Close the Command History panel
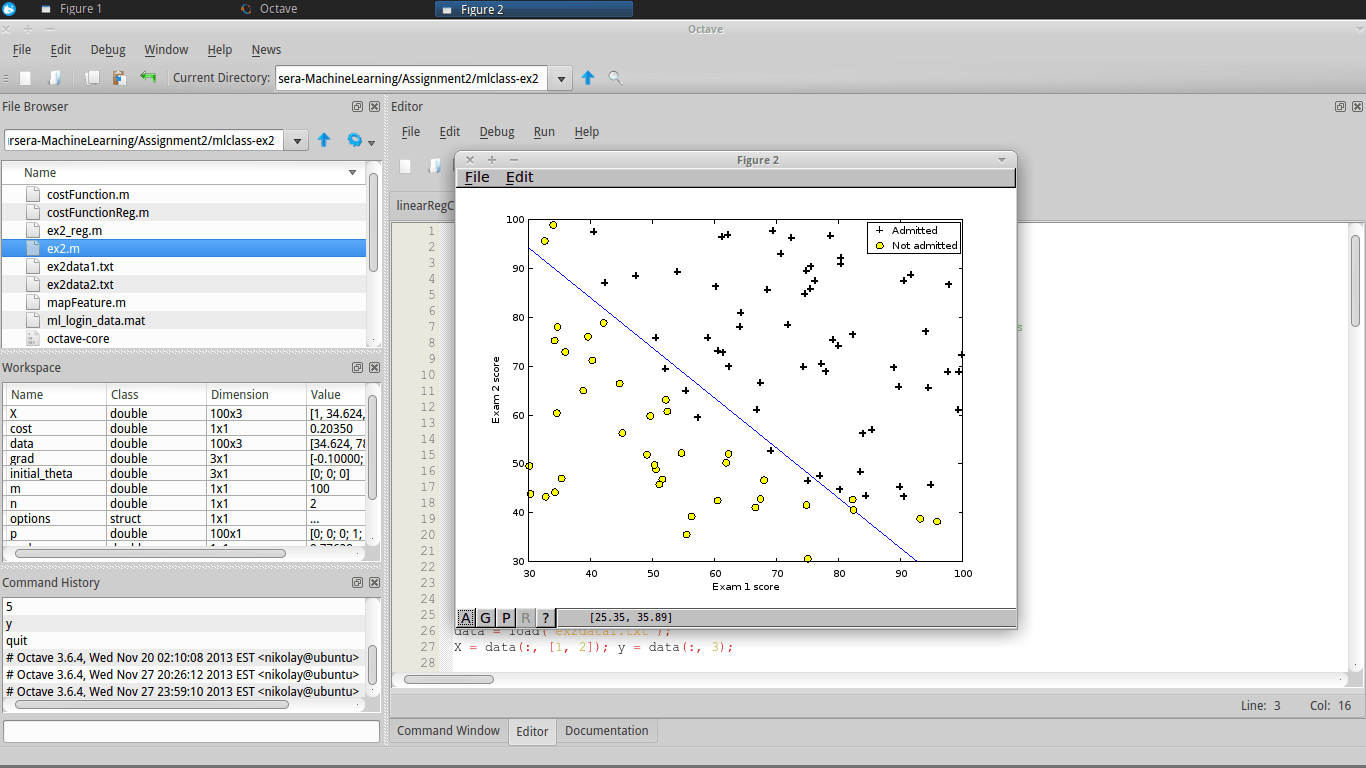This screenshot has height=768, width=1366. 374,582
